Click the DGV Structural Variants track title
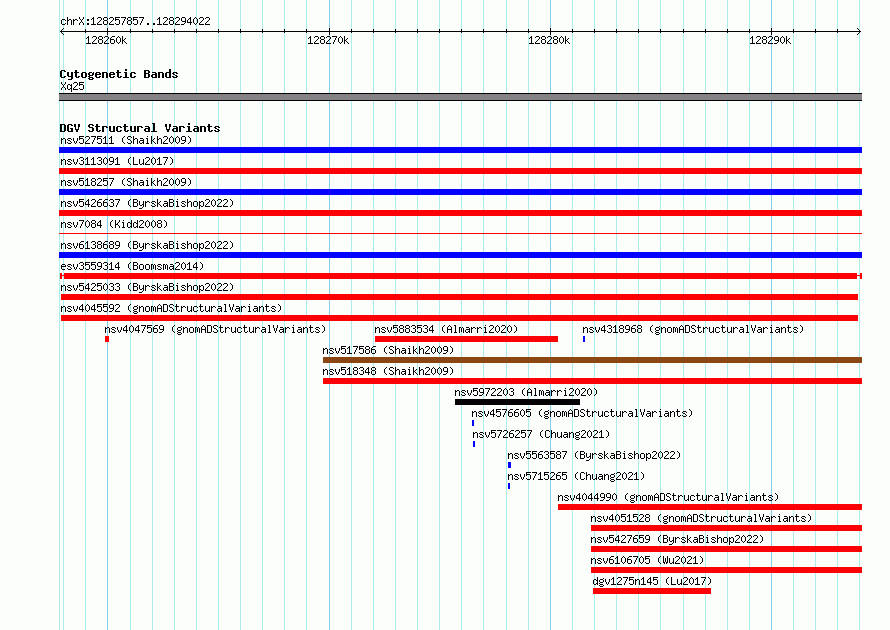 pos(140,128)
